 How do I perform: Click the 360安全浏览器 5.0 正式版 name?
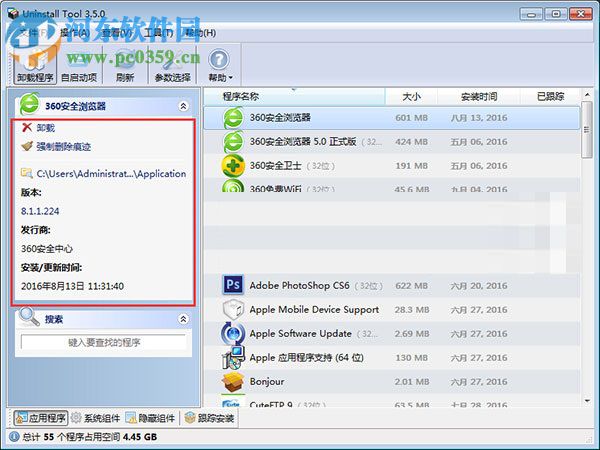pyautogui.click(x=303, y=142)
